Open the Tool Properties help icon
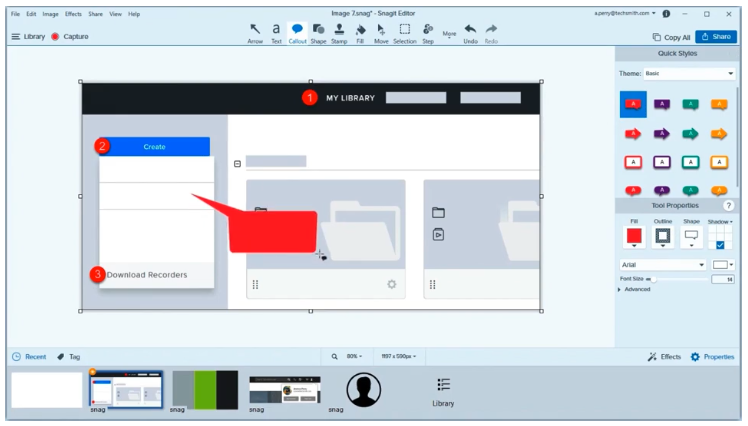The height and width of the screenshot is (426, 748). coord(728,205)
